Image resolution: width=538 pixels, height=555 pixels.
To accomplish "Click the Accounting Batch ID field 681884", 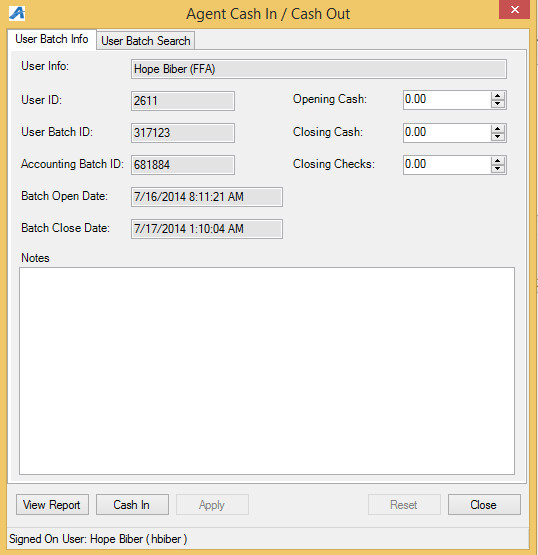I will [x=183, y=165].
